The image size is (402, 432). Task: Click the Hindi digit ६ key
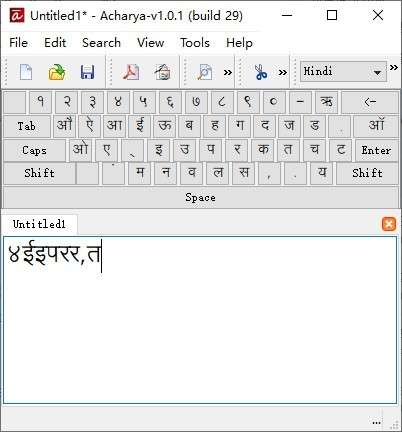[x=170, y=102]
